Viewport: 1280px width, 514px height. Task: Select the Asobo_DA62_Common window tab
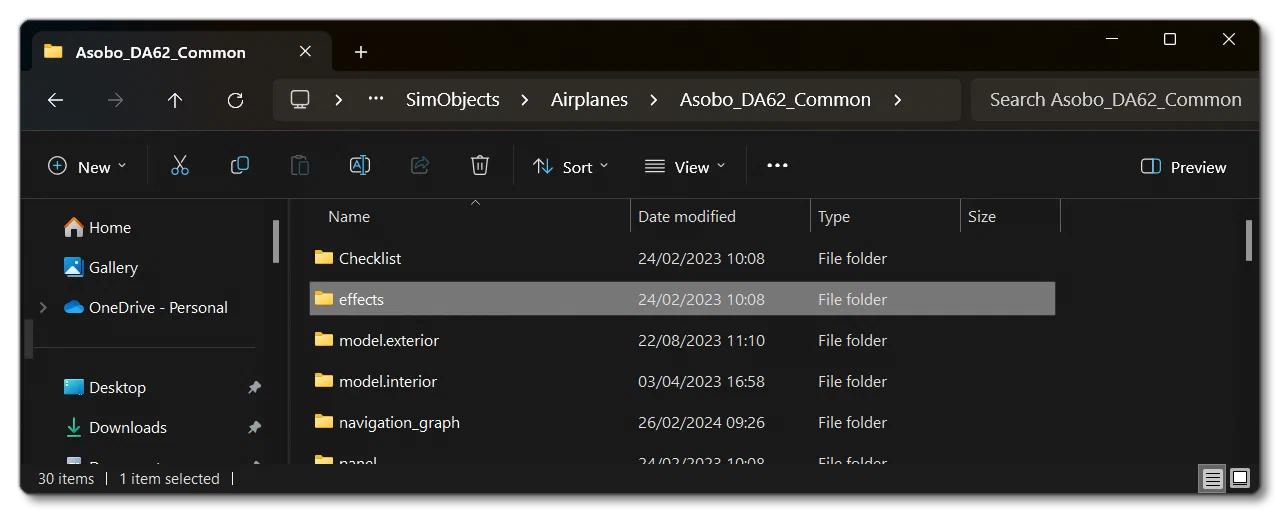click(x=179, y=52)
